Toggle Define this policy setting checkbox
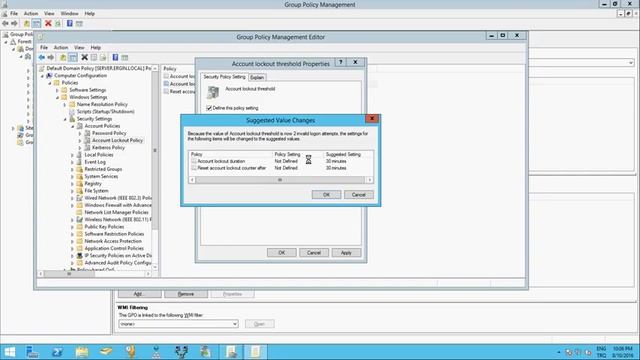Screen dimensions: 640x360 tap(209, 108)
